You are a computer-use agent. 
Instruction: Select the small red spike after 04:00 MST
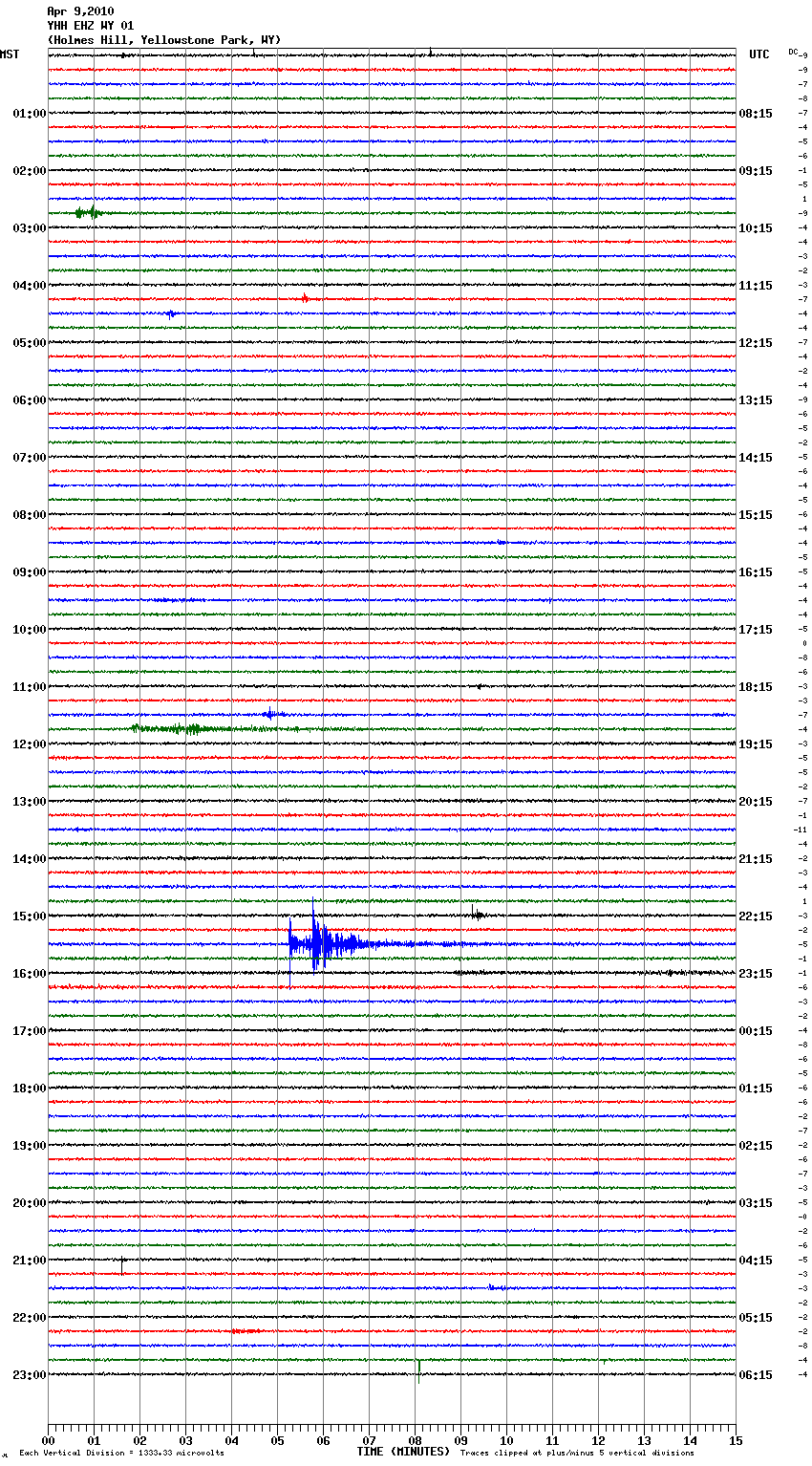(305, 298)
